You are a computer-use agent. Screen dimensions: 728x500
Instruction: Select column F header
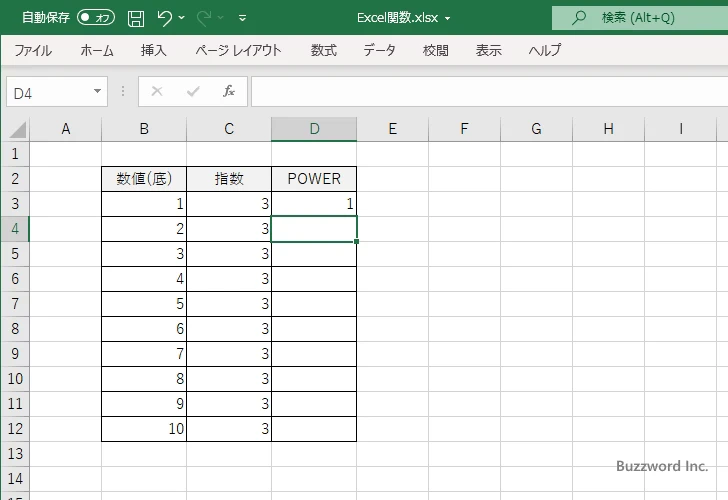click(x=464, y=129)
